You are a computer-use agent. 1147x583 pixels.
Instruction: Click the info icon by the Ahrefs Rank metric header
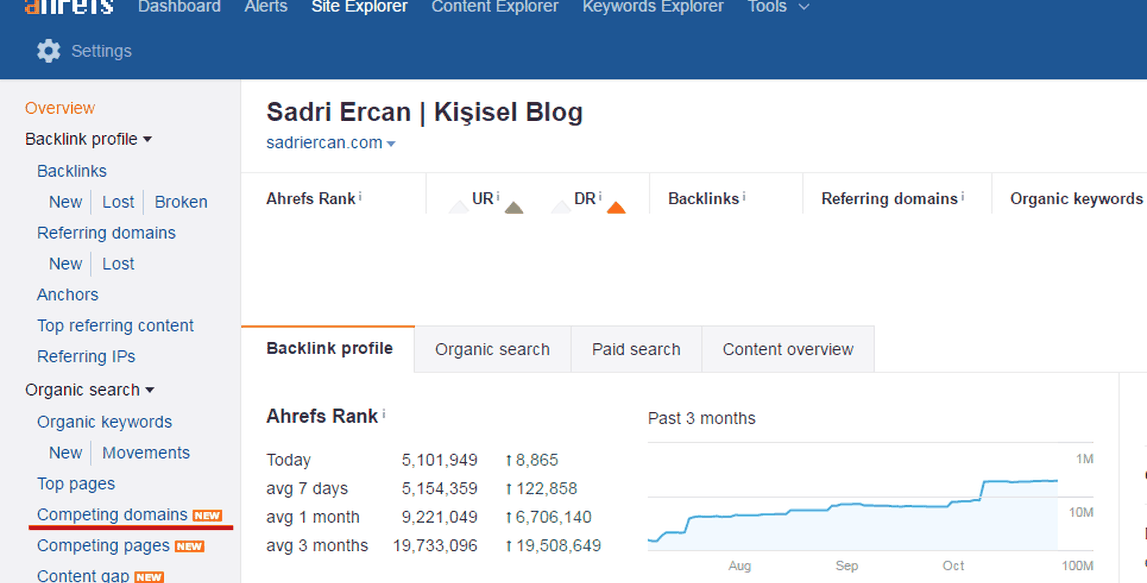point(360,196)
